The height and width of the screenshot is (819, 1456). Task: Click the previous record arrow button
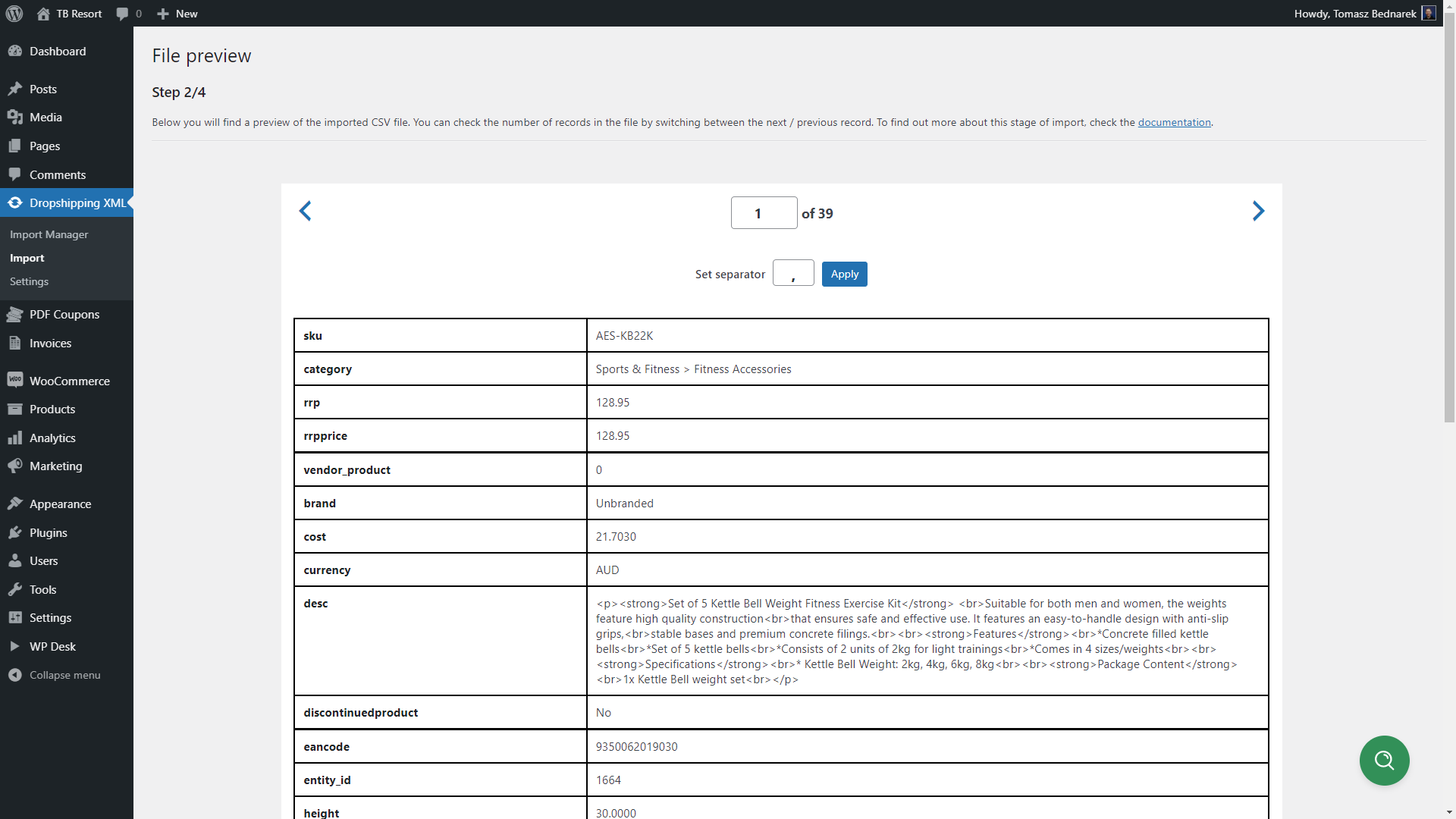tap(305, 211)
